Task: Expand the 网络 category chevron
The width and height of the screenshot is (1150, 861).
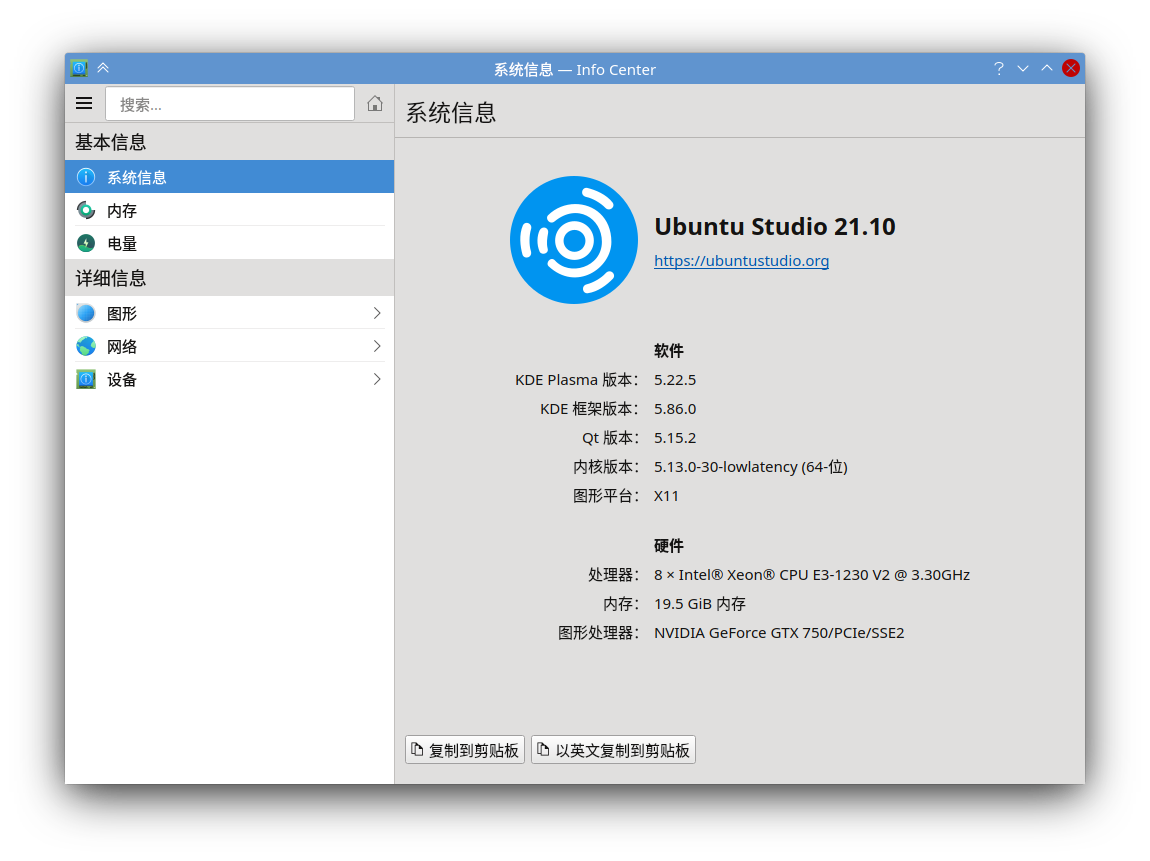Action: (377, 346)
